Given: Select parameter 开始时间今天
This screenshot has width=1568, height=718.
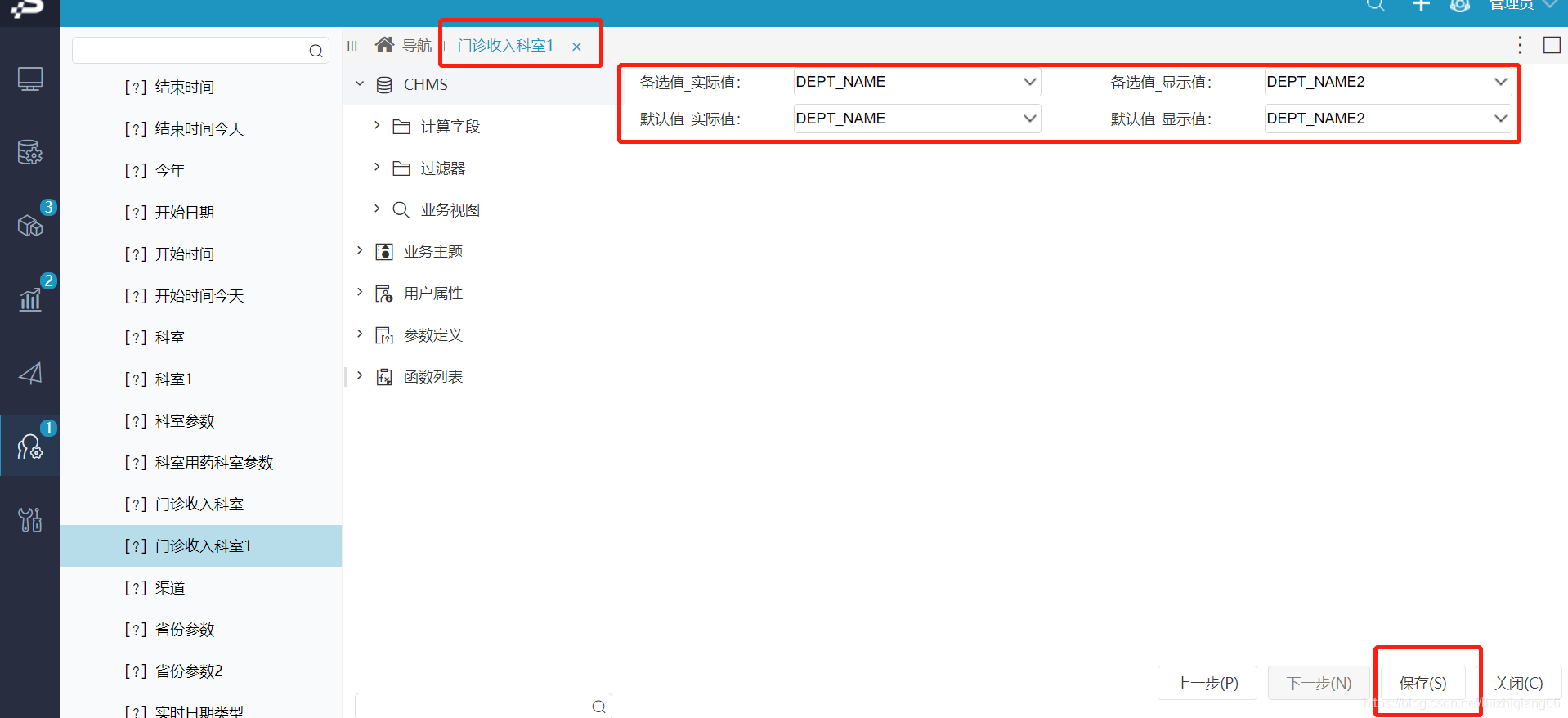Looking at the screenshot, I should 200,295.
